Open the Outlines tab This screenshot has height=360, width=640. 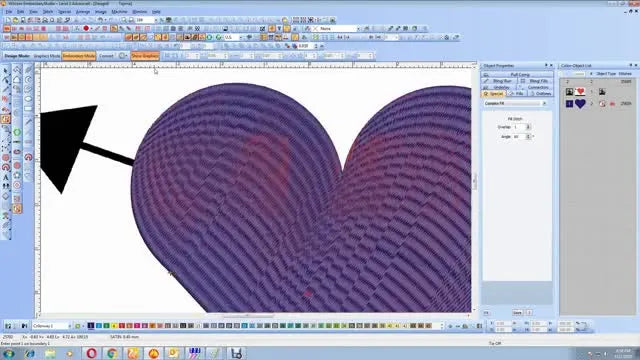click(541, 93)
